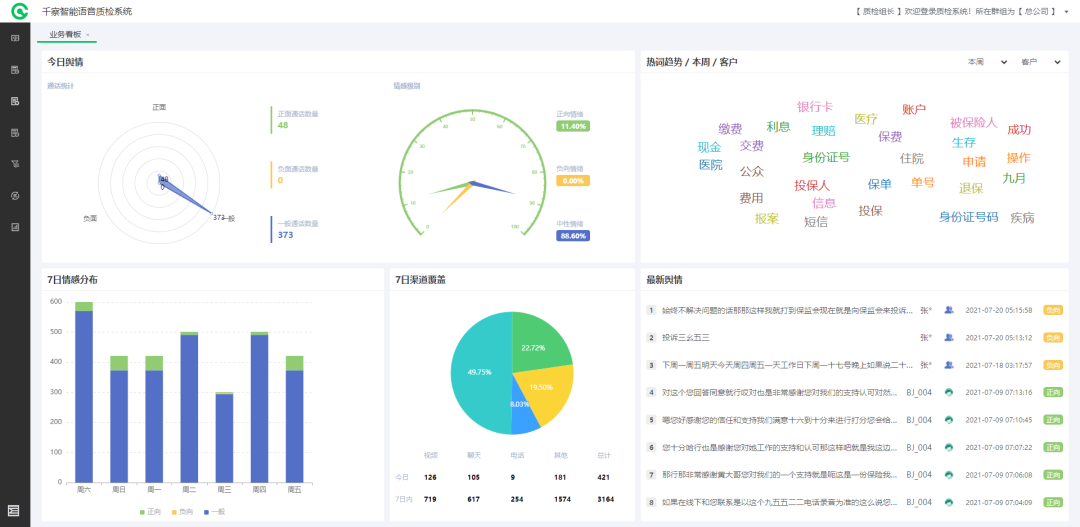Click the agent icon in the 07:10:45 row

(x=948, y=420)
